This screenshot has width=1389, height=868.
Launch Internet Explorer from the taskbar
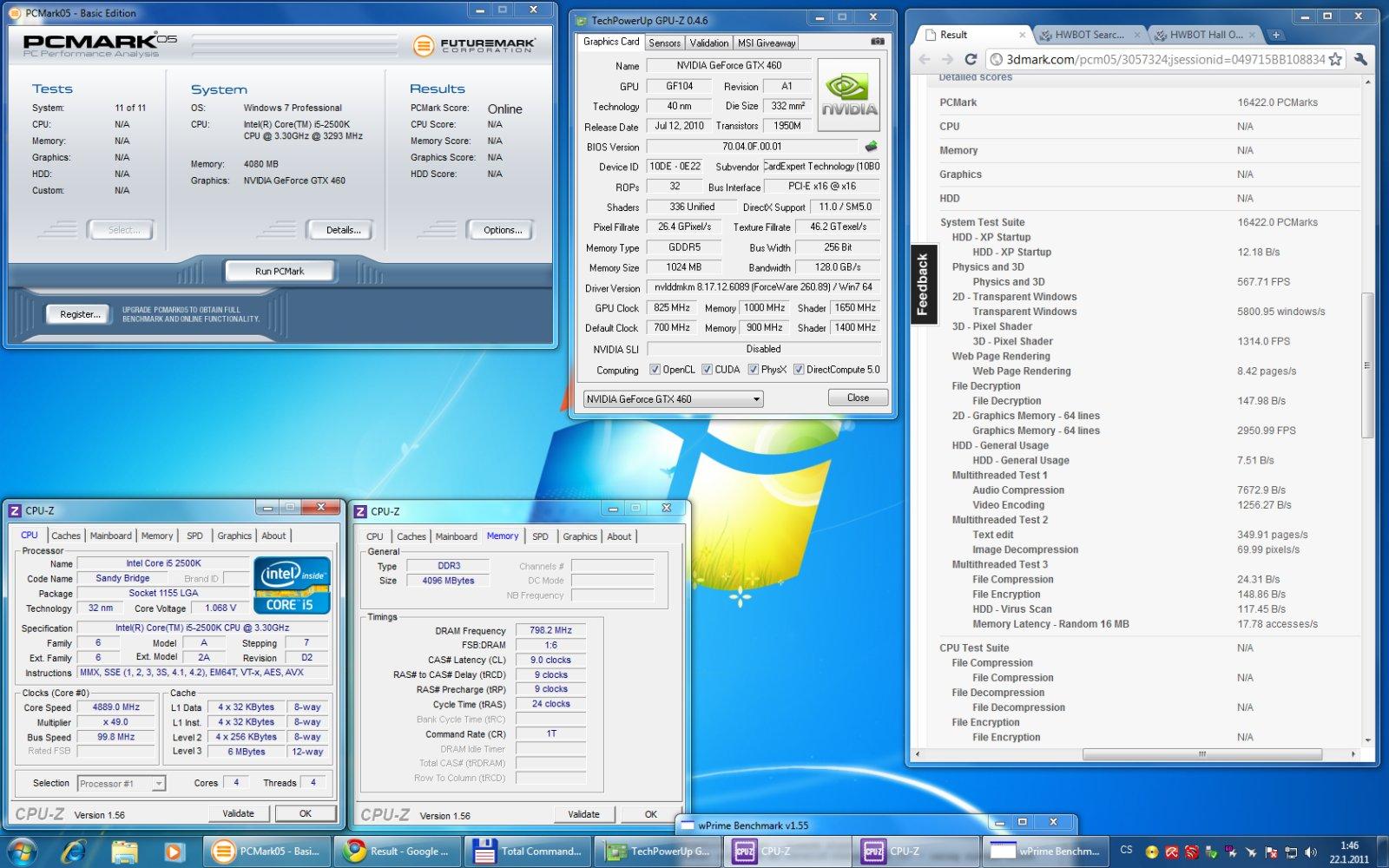pyautogui.click(x=74, y=852)
